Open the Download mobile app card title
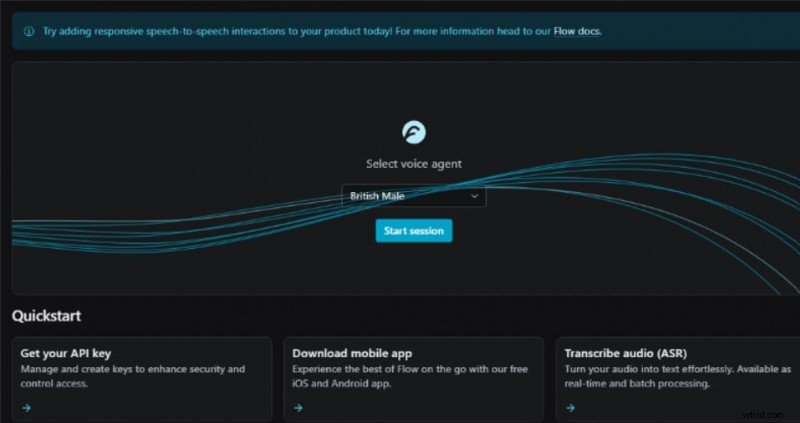 click(x=352, y=353)
